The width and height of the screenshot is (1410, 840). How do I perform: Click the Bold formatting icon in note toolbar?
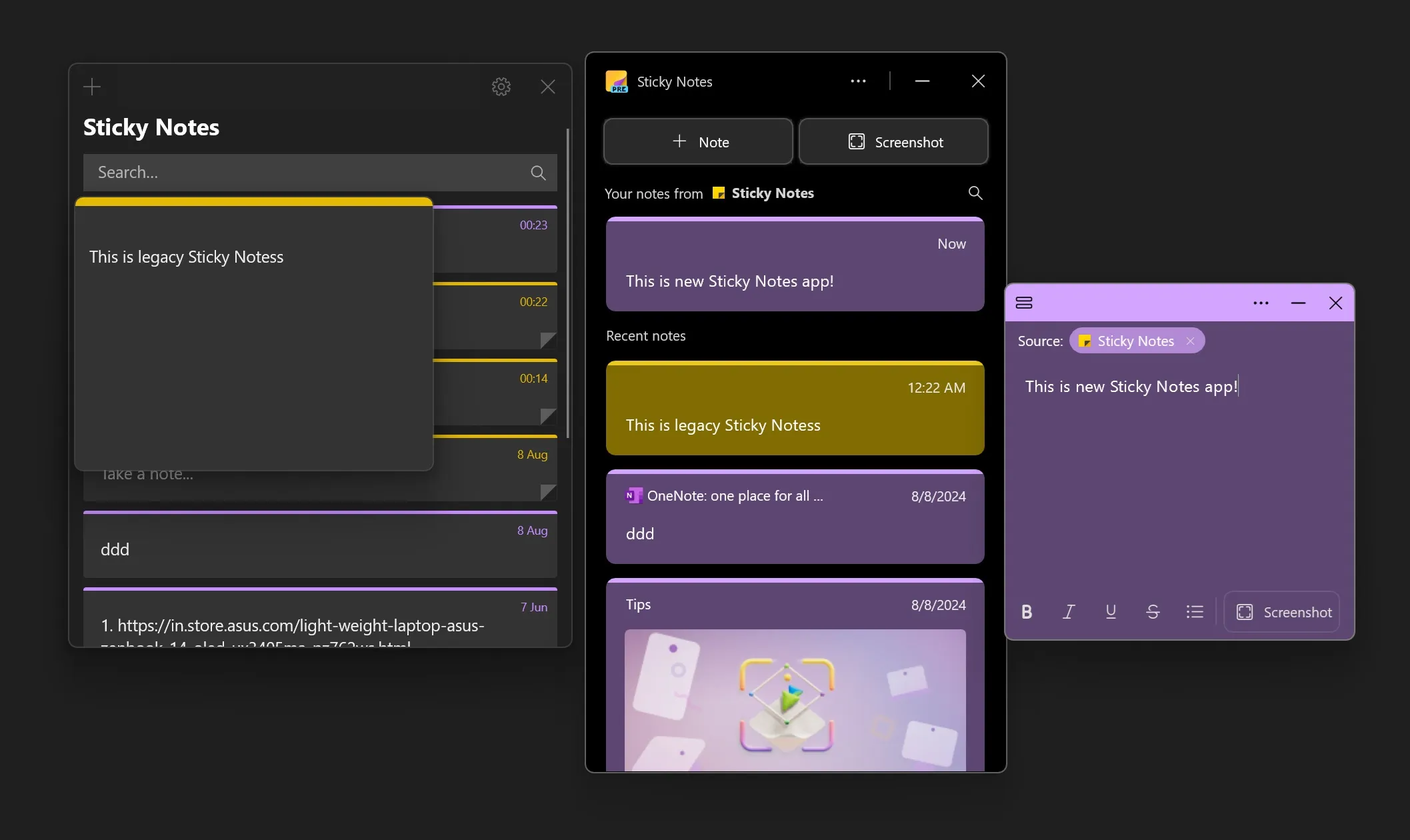1027,612
